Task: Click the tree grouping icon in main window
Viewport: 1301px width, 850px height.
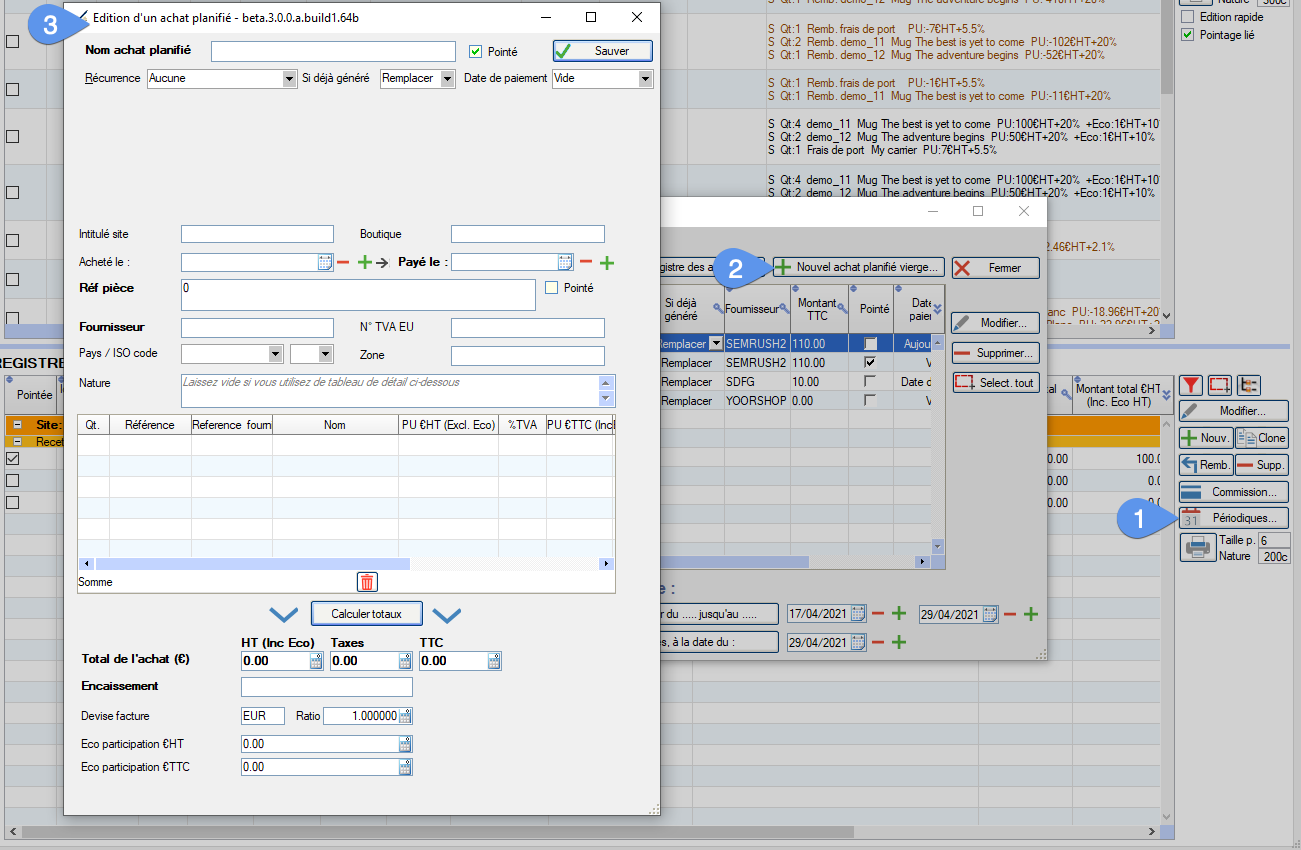Action: [1248, 385]
